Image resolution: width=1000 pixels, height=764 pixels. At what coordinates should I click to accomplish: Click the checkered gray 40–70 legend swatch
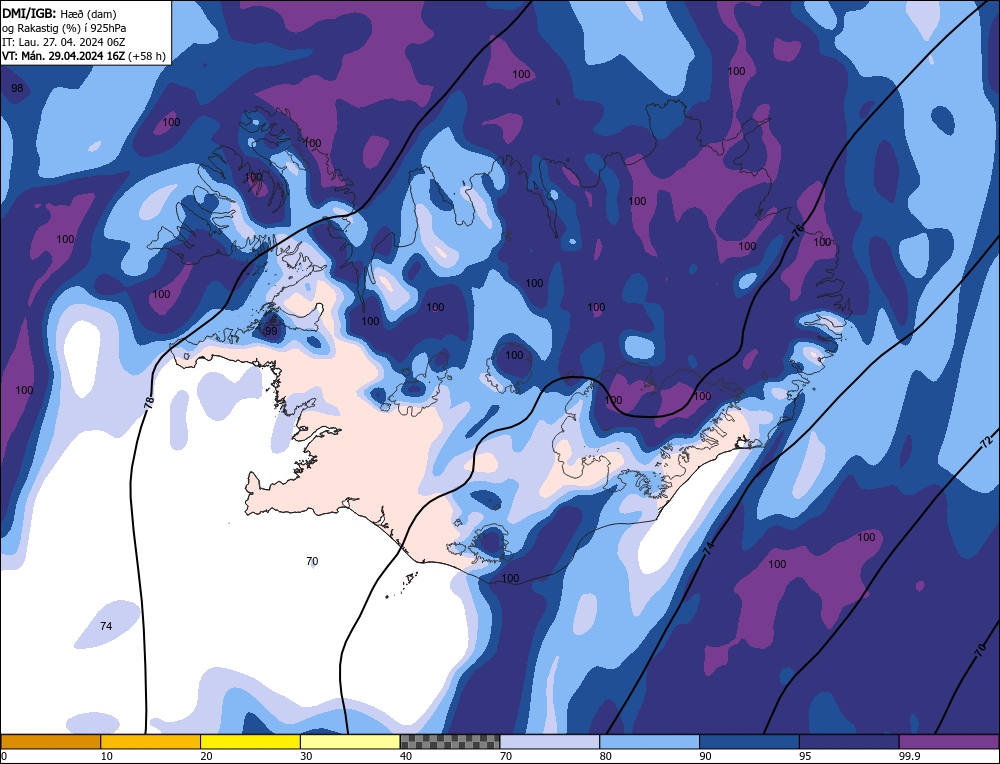(x=450, y=741)
